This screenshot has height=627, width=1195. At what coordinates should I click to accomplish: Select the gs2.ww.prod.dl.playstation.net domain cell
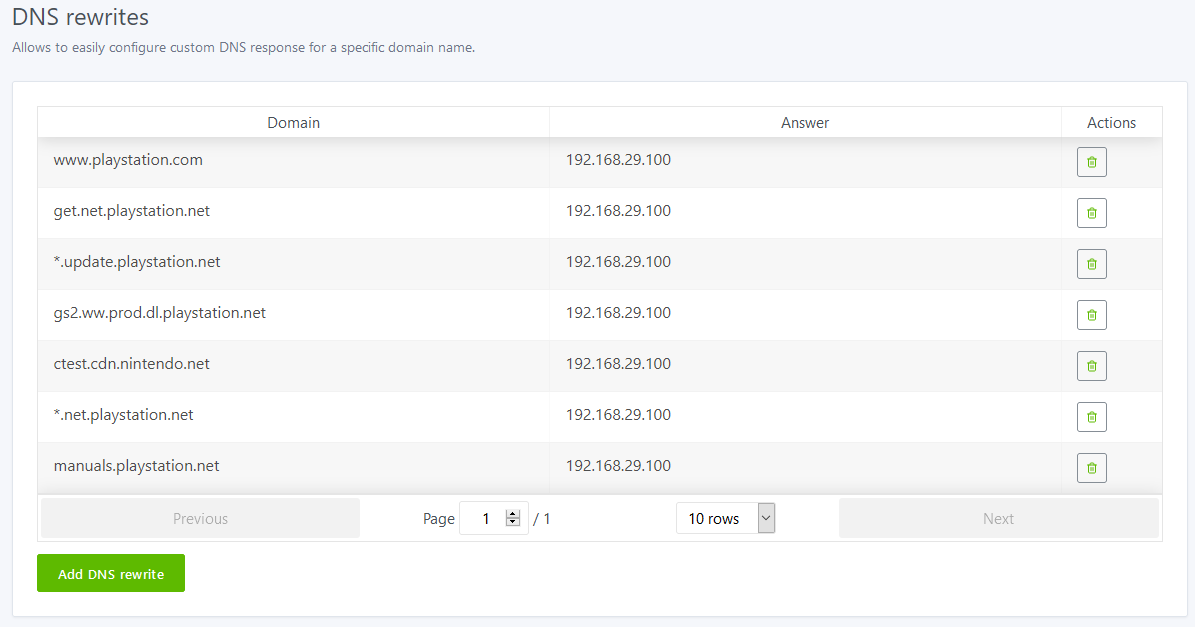(293, 315)
